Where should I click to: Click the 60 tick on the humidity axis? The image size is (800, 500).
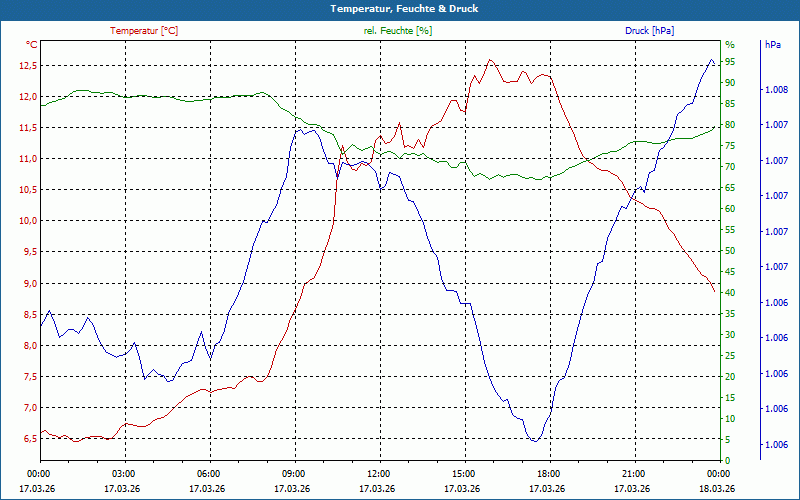(x=730, y=209)
